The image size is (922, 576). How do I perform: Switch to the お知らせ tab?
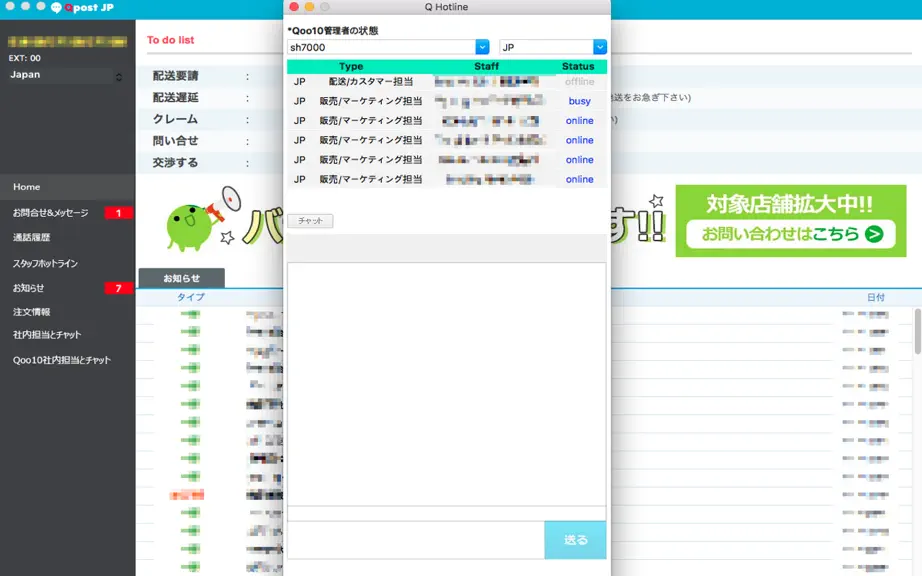pyautogui.click(x=182, y=278)
